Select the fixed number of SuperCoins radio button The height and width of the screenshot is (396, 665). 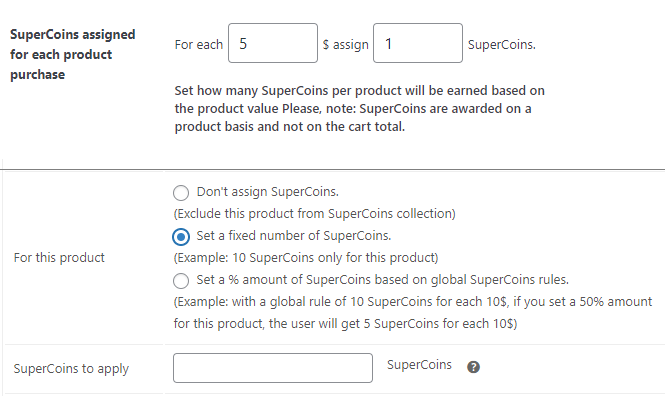click(x=181, y=237)
